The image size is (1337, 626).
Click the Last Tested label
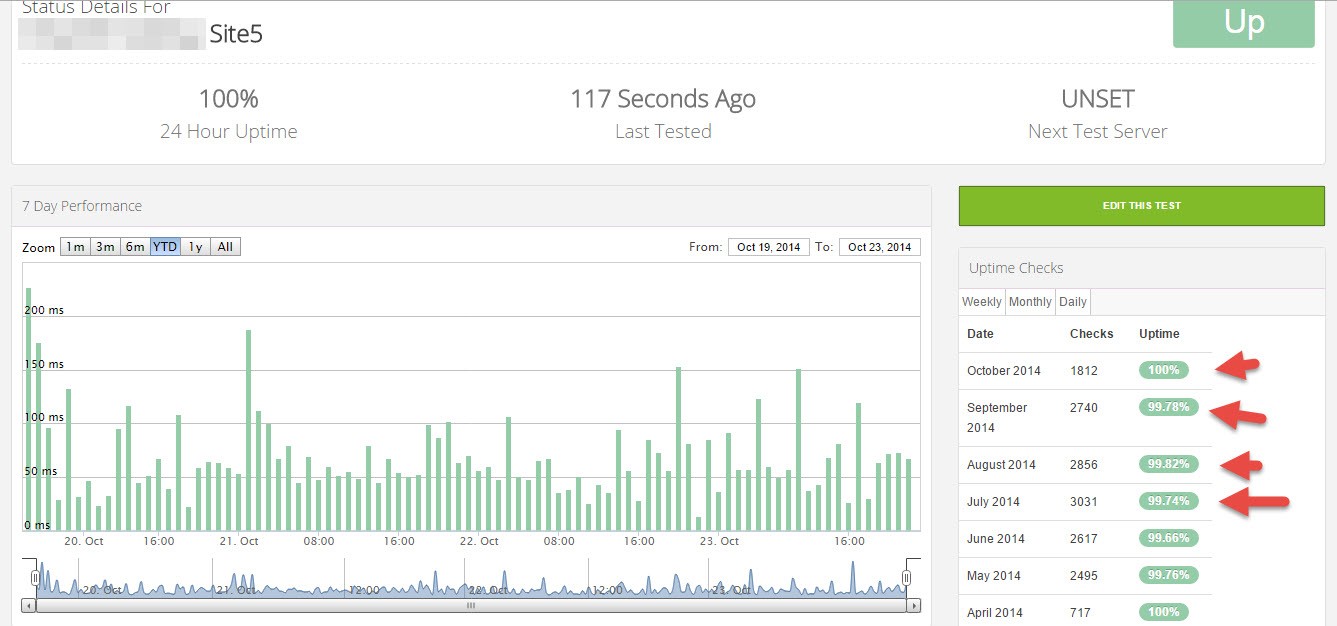click(x=663, y=132)
